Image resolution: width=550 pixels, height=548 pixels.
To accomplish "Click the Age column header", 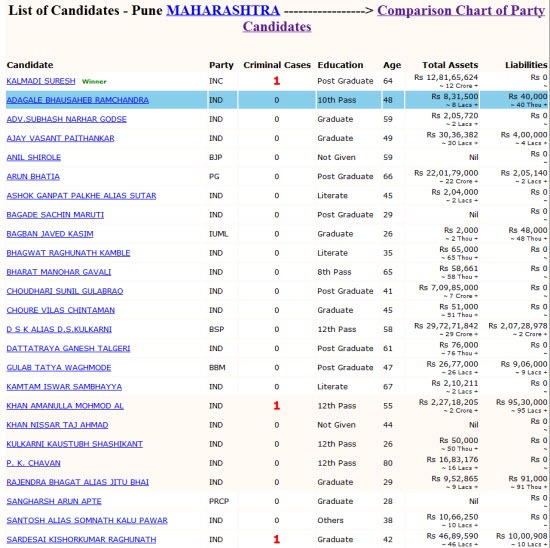I will pyautogui.click(x=392, y=65).
